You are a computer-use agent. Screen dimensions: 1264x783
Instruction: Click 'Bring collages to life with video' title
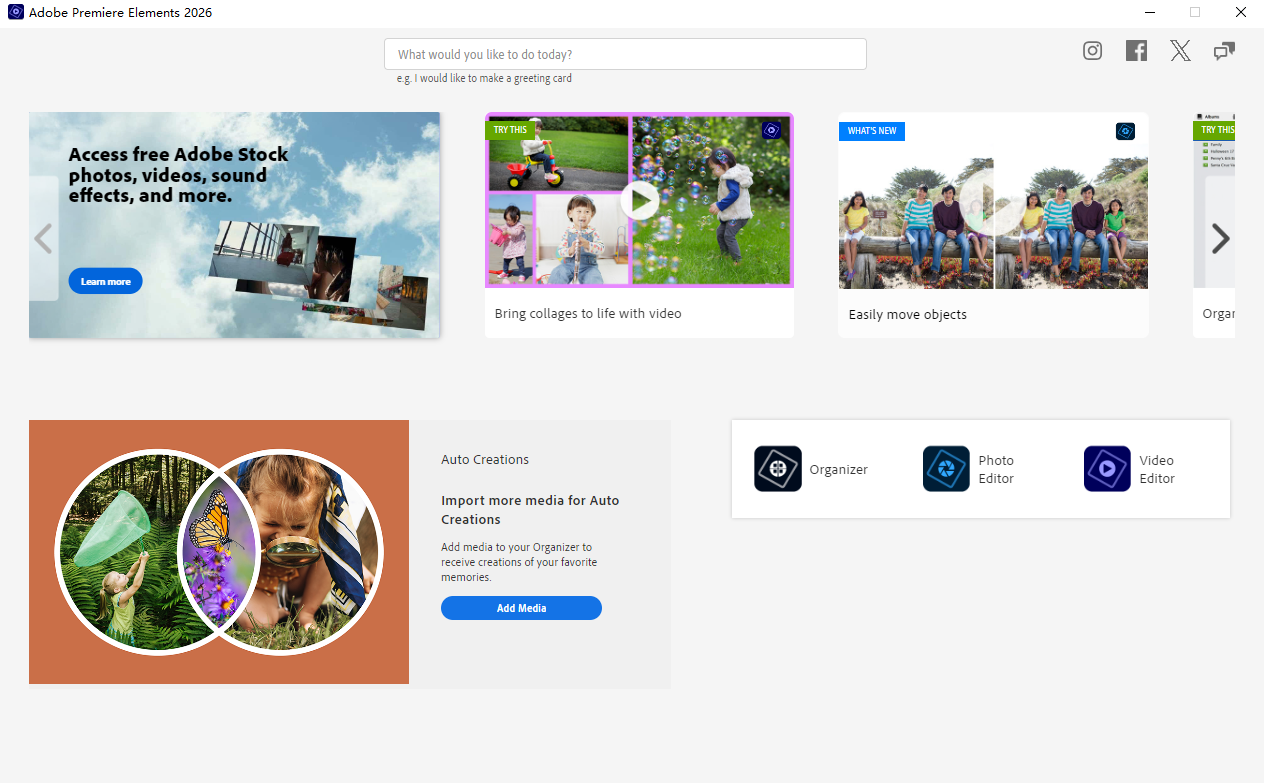coord(588,314)
